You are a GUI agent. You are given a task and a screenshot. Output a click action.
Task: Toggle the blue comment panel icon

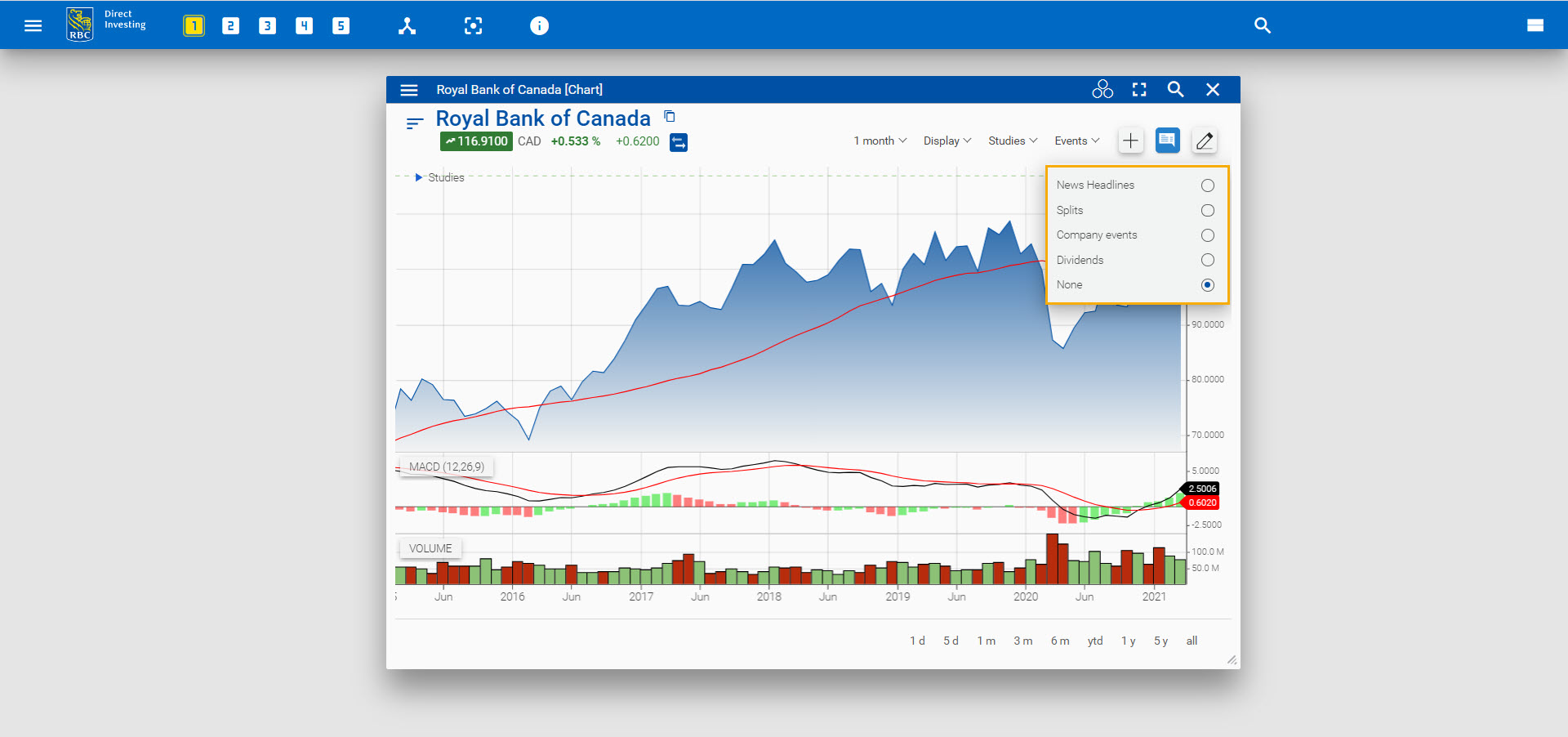click(x=1167, y=141)
